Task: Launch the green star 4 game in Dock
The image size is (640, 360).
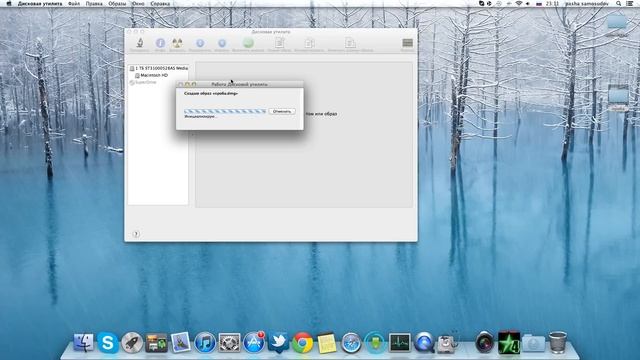Action: (x=509, y=342)
